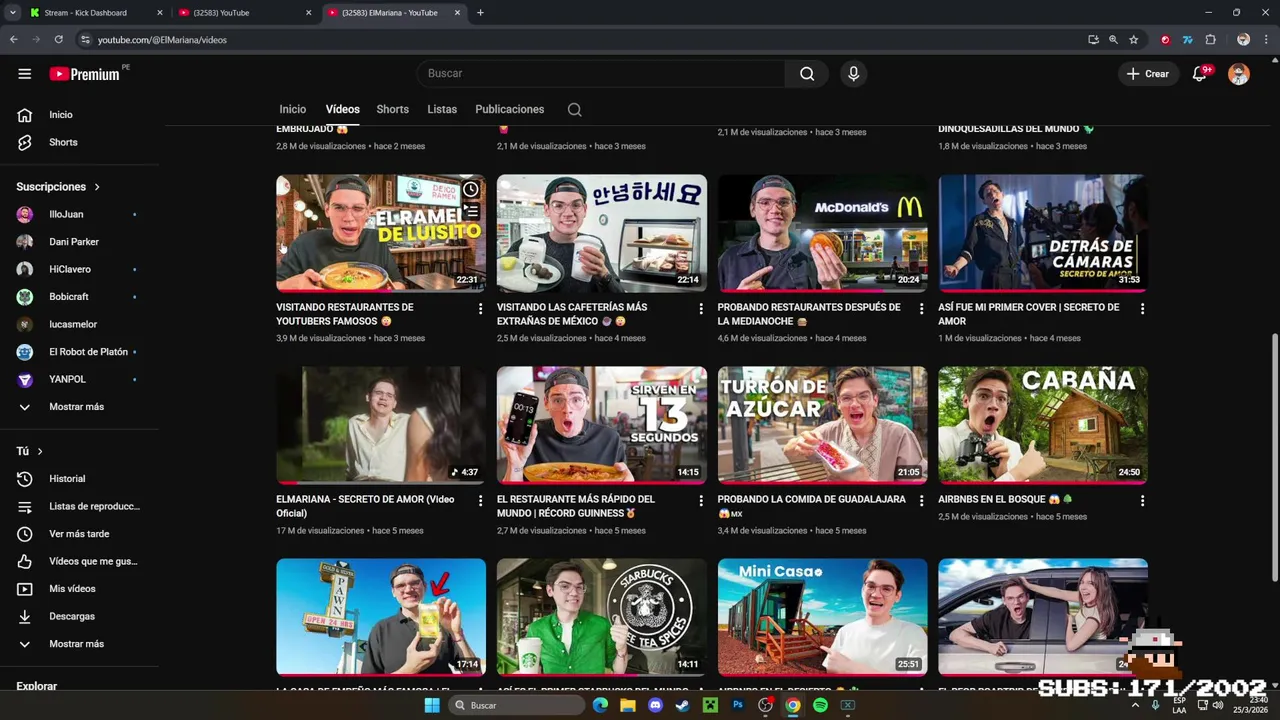Viewport: 1280px width, 720px height.
Task: Bookmark this page with the star
Action: (x=1133, y=40)
